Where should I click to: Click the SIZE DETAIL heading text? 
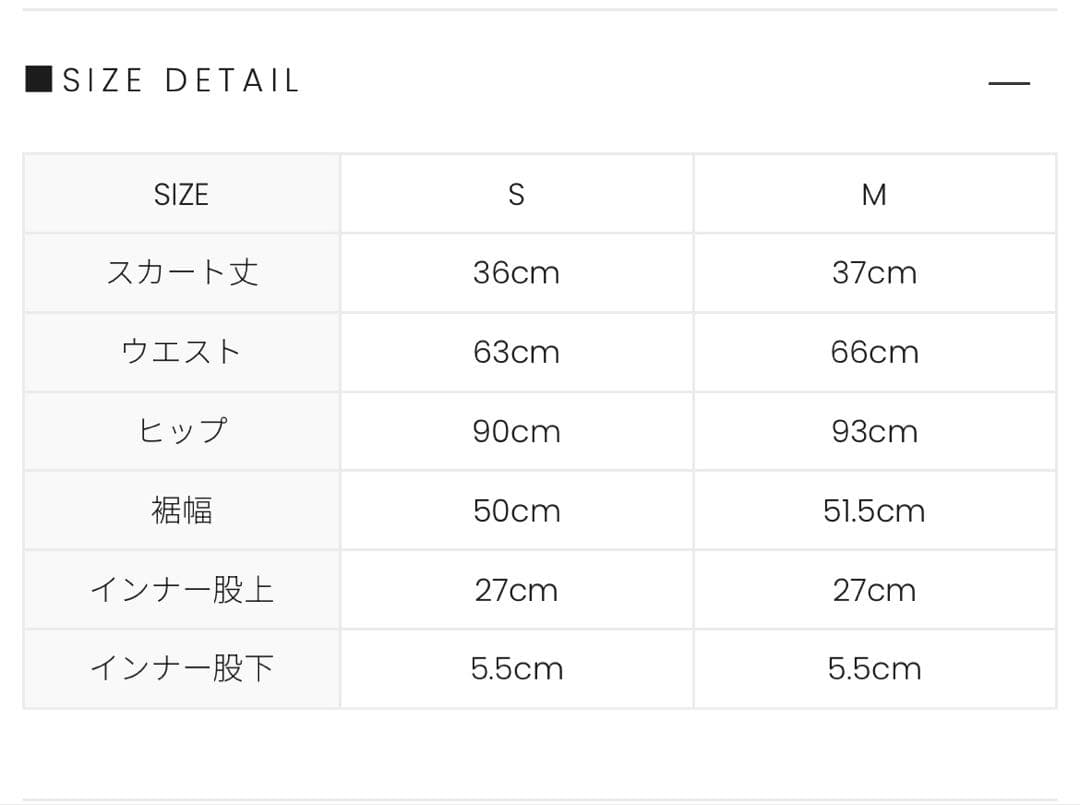tap(181, 80)
